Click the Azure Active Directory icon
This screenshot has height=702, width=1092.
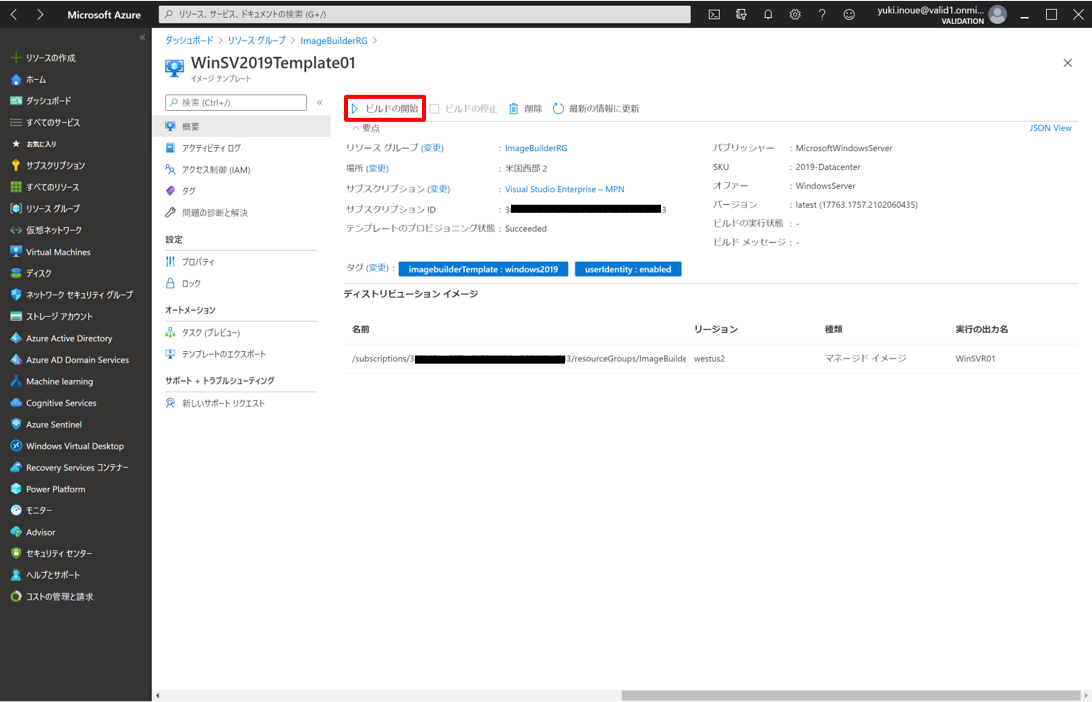coord(16,338)
